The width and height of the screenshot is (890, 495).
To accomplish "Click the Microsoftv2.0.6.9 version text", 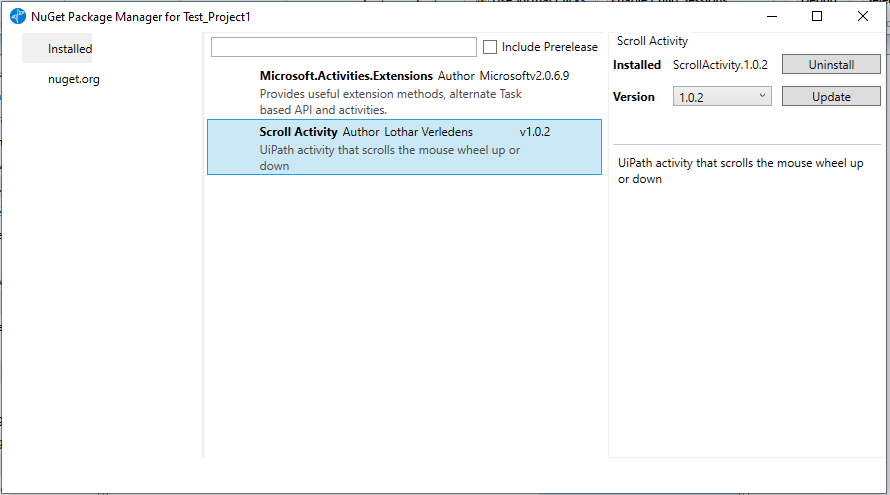I will coord(524,76).
